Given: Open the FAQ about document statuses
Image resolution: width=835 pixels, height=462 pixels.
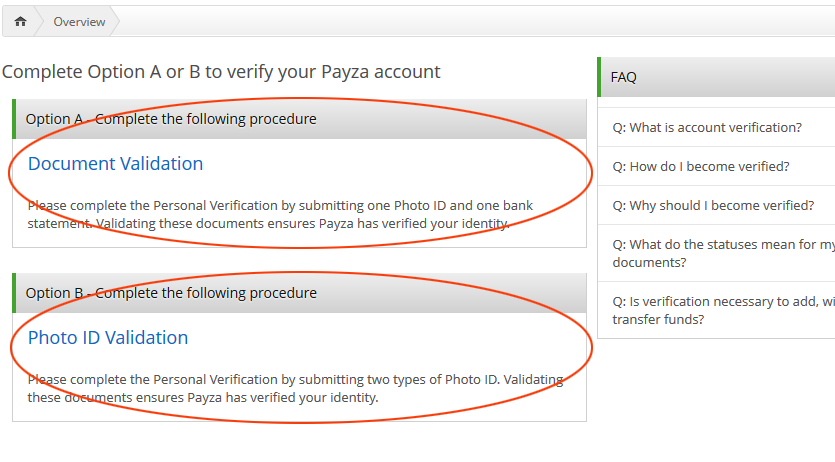Looking at the screenshot, I should coord(716,253).
